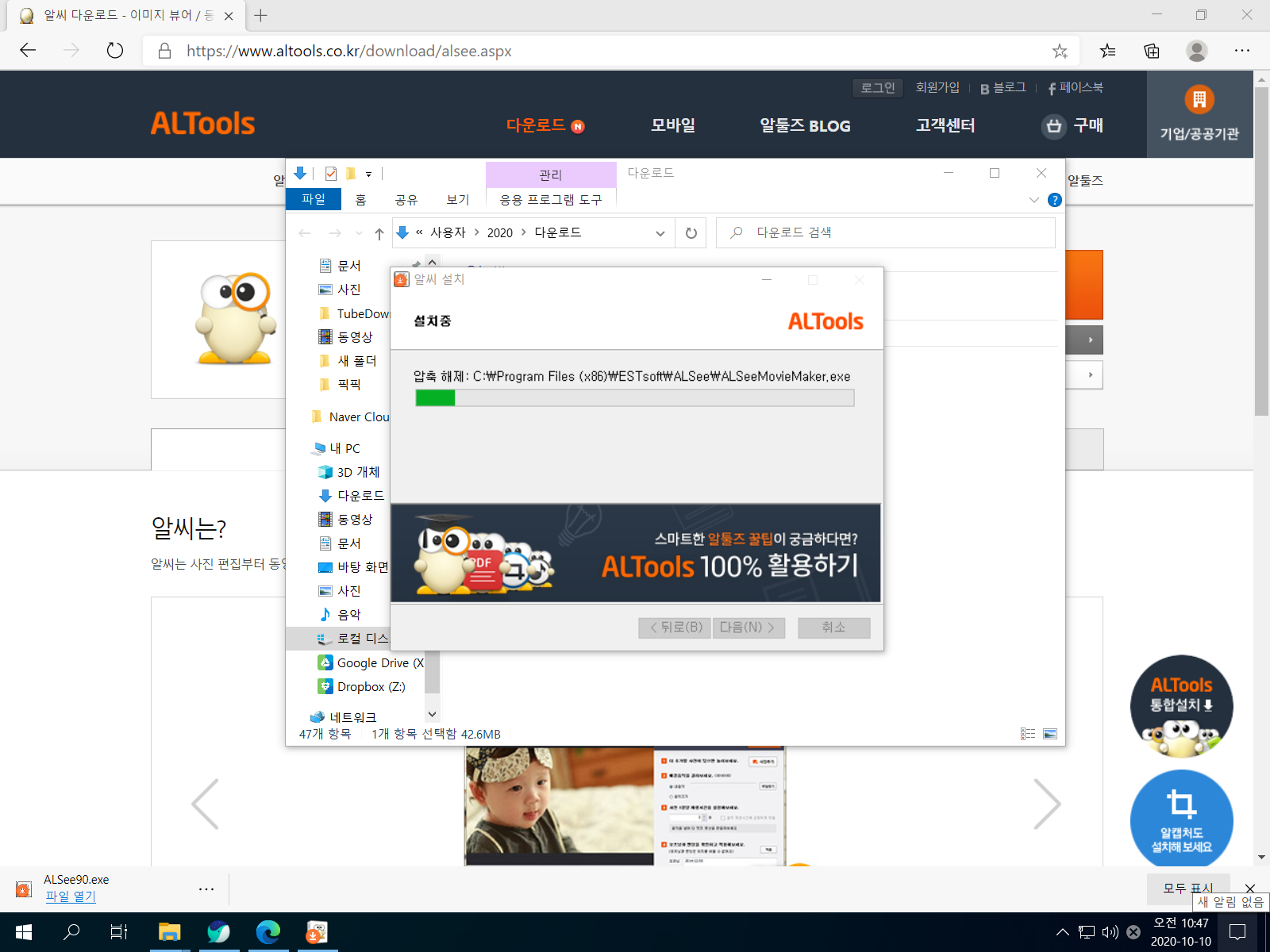Open Task View on taskbar
The image size is (1270, 952).
[x=119, y=932]
